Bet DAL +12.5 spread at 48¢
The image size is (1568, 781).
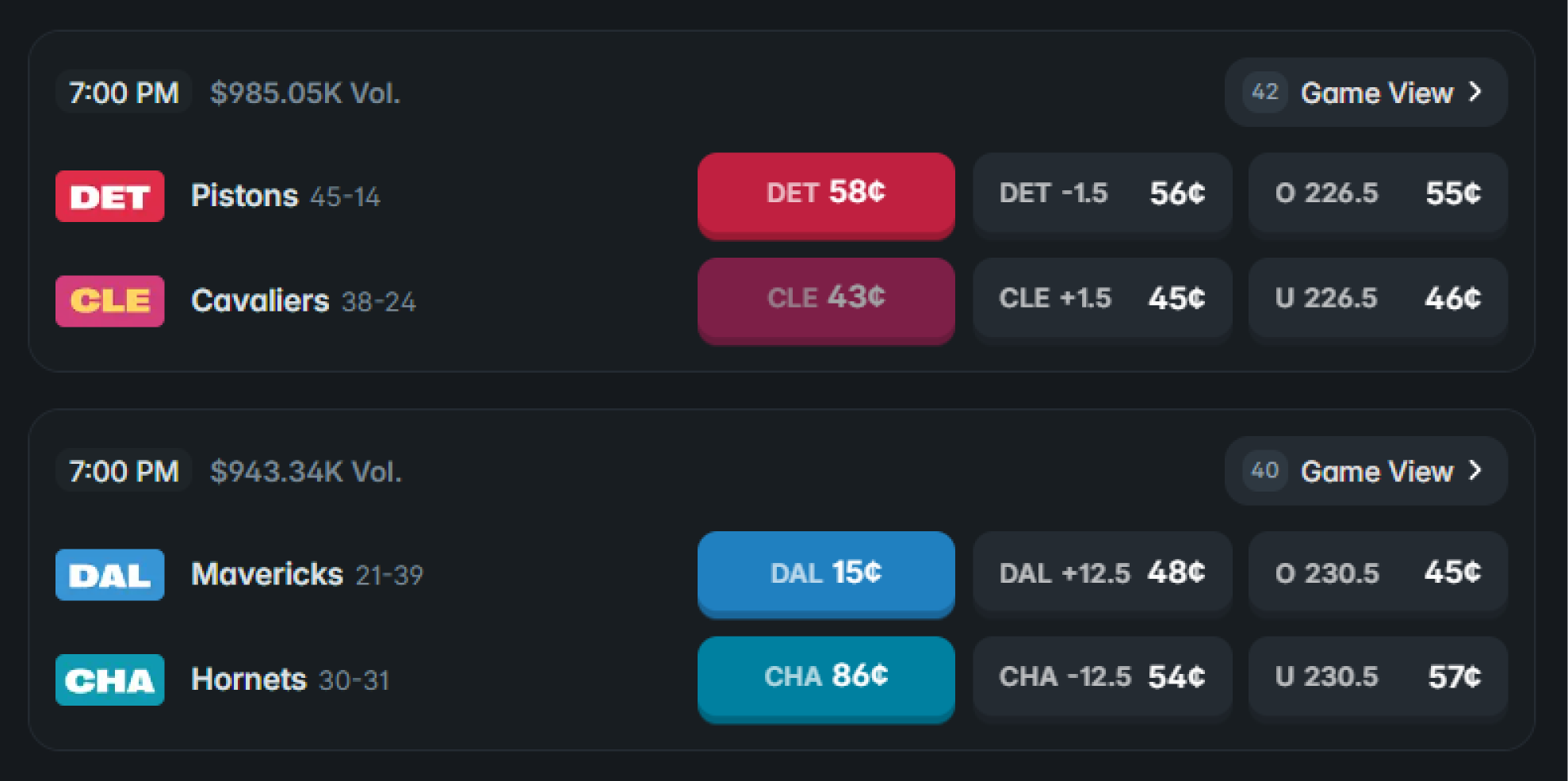click(1102, 572)
